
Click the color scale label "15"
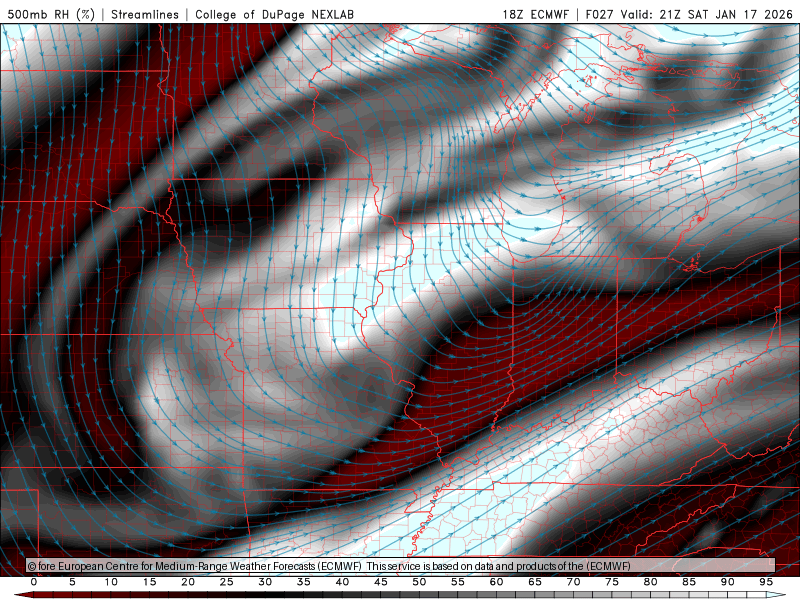[149, 582]
